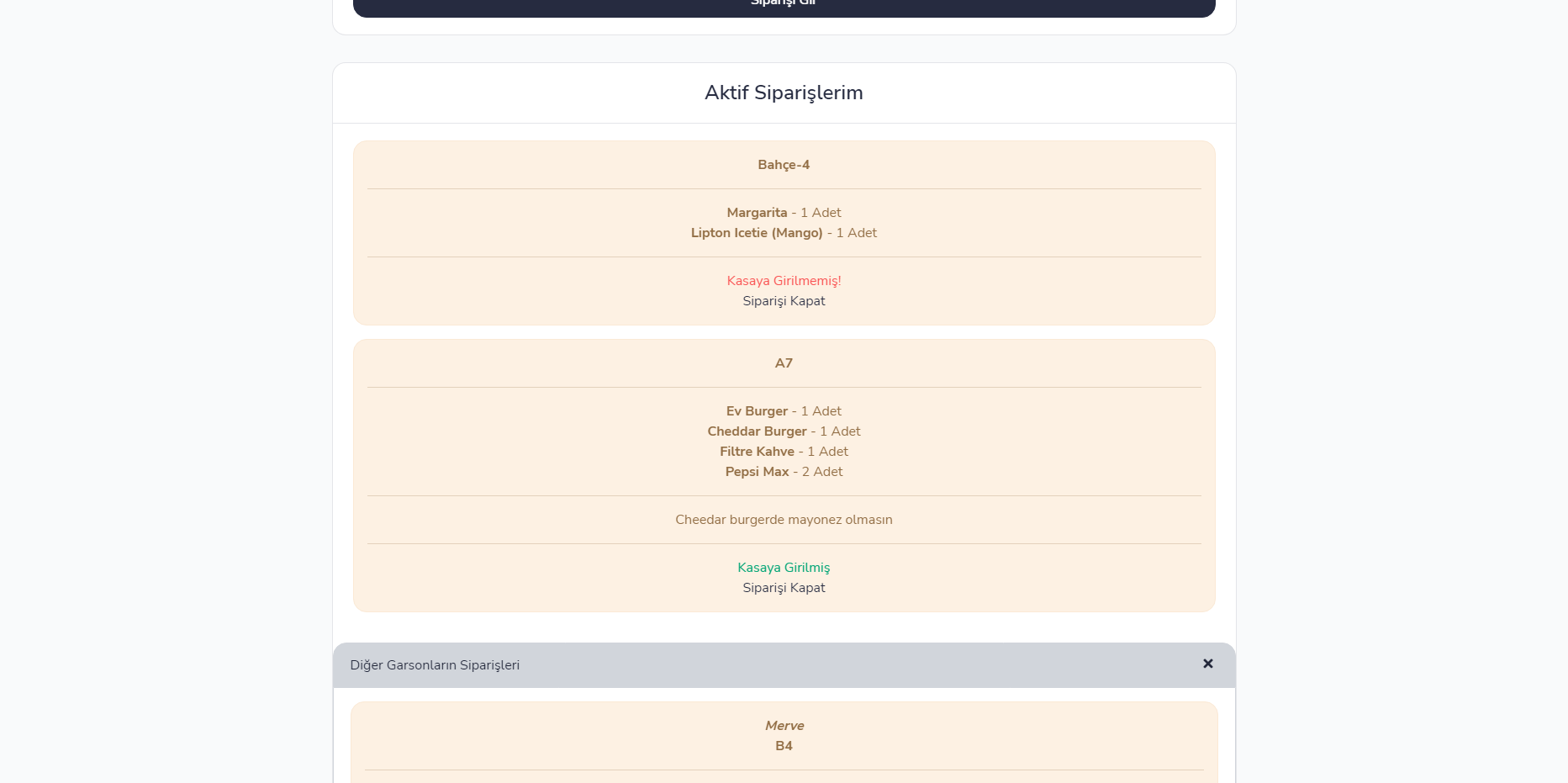Click the Lipton Icetie (Mango) item
Screen dimensions: 1568x783
coord(784,233)
